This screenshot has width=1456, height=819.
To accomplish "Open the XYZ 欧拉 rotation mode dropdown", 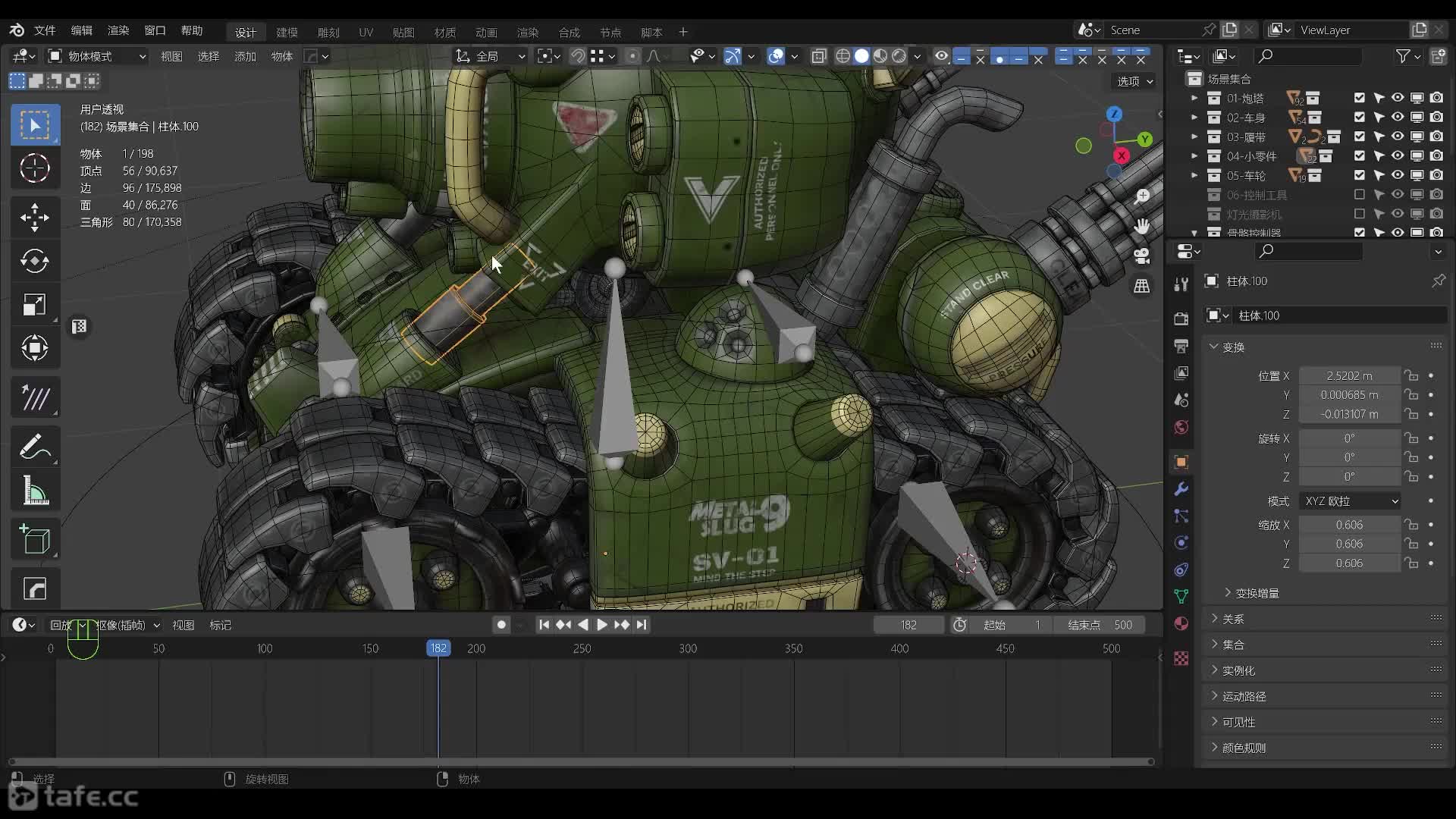I will pos(1351,501).
